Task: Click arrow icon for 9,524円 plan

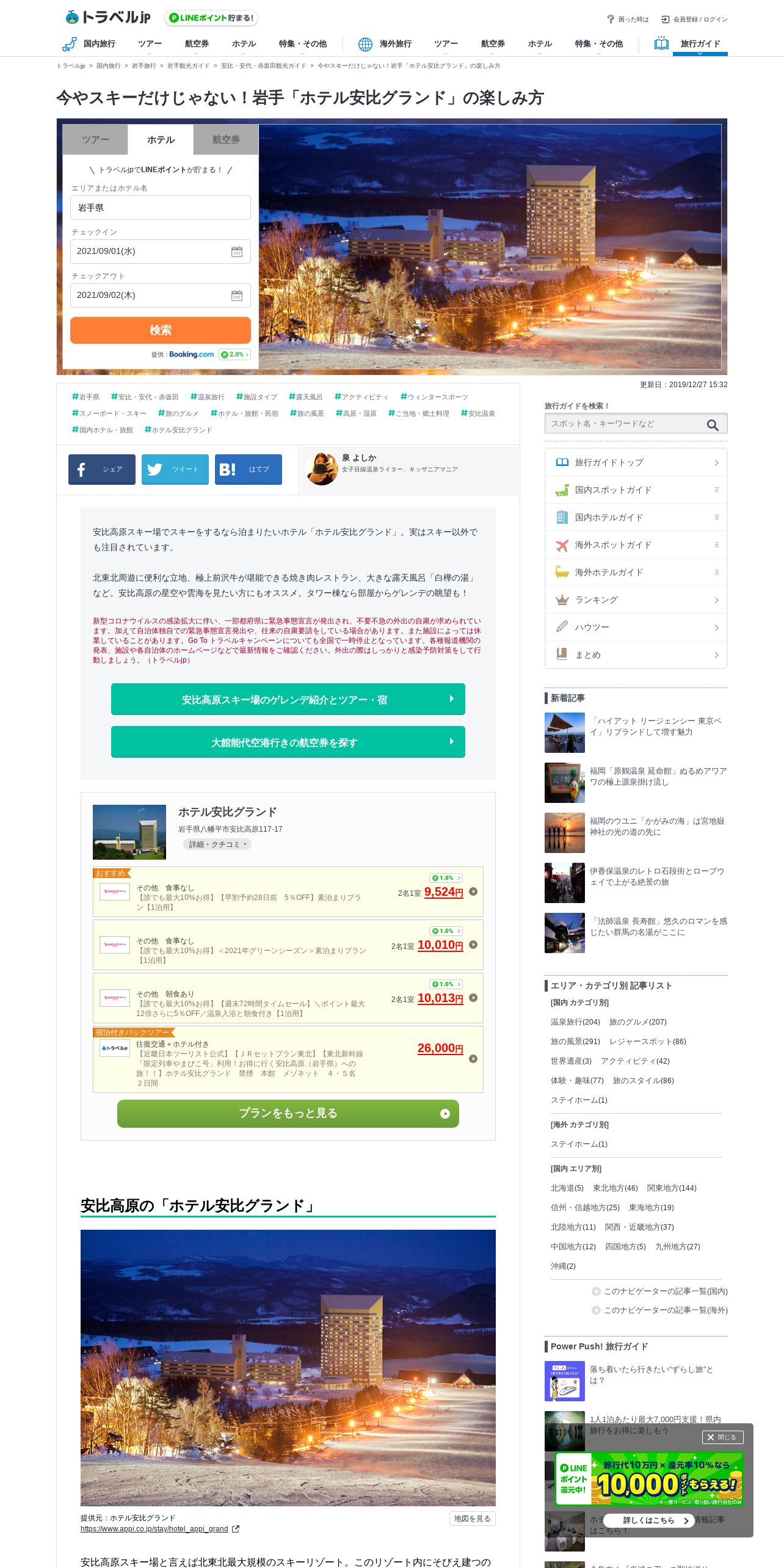Action: point(473,891)
